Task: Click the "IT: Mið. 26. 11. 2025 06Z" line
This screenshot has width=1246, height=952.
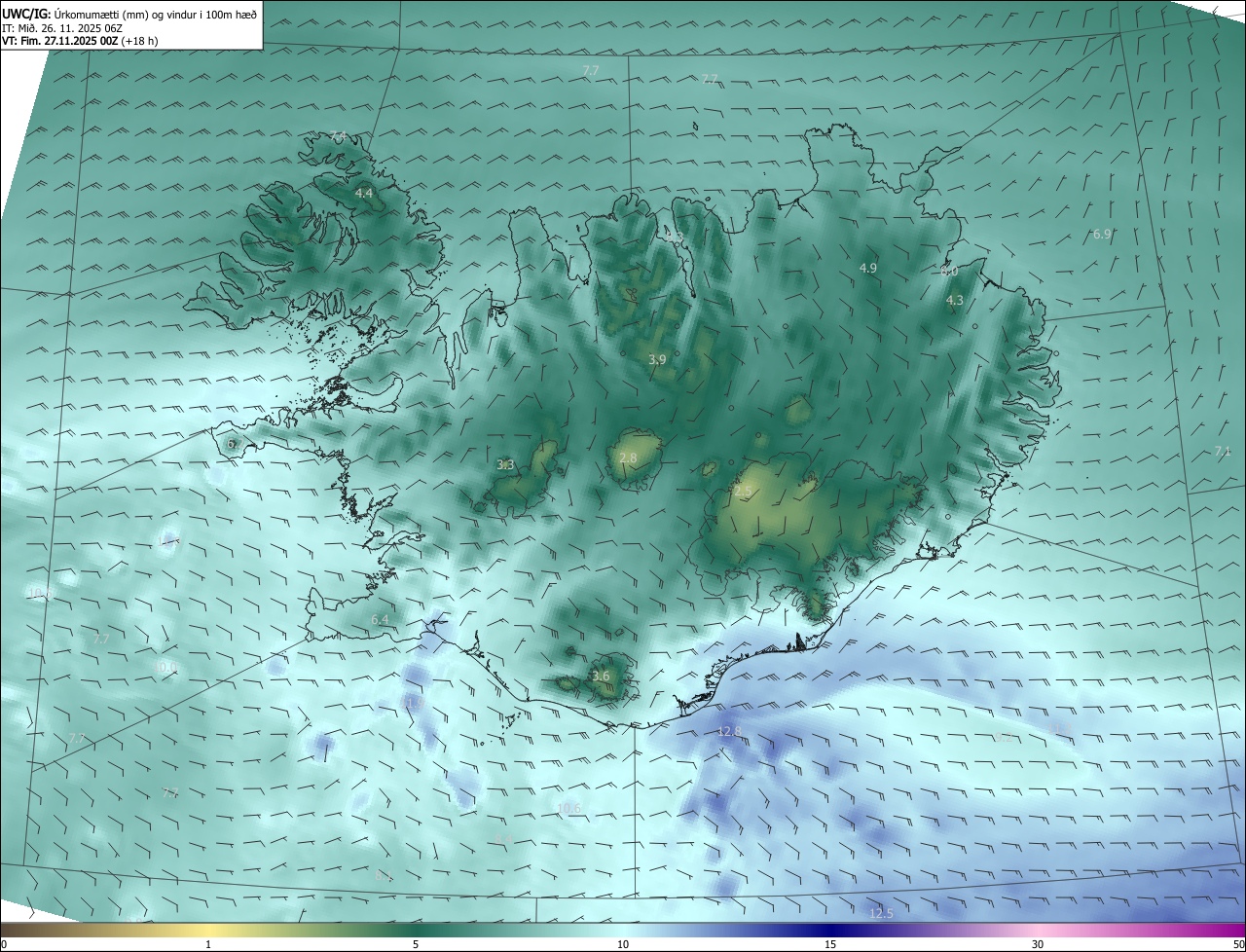Action: point(61,28)
